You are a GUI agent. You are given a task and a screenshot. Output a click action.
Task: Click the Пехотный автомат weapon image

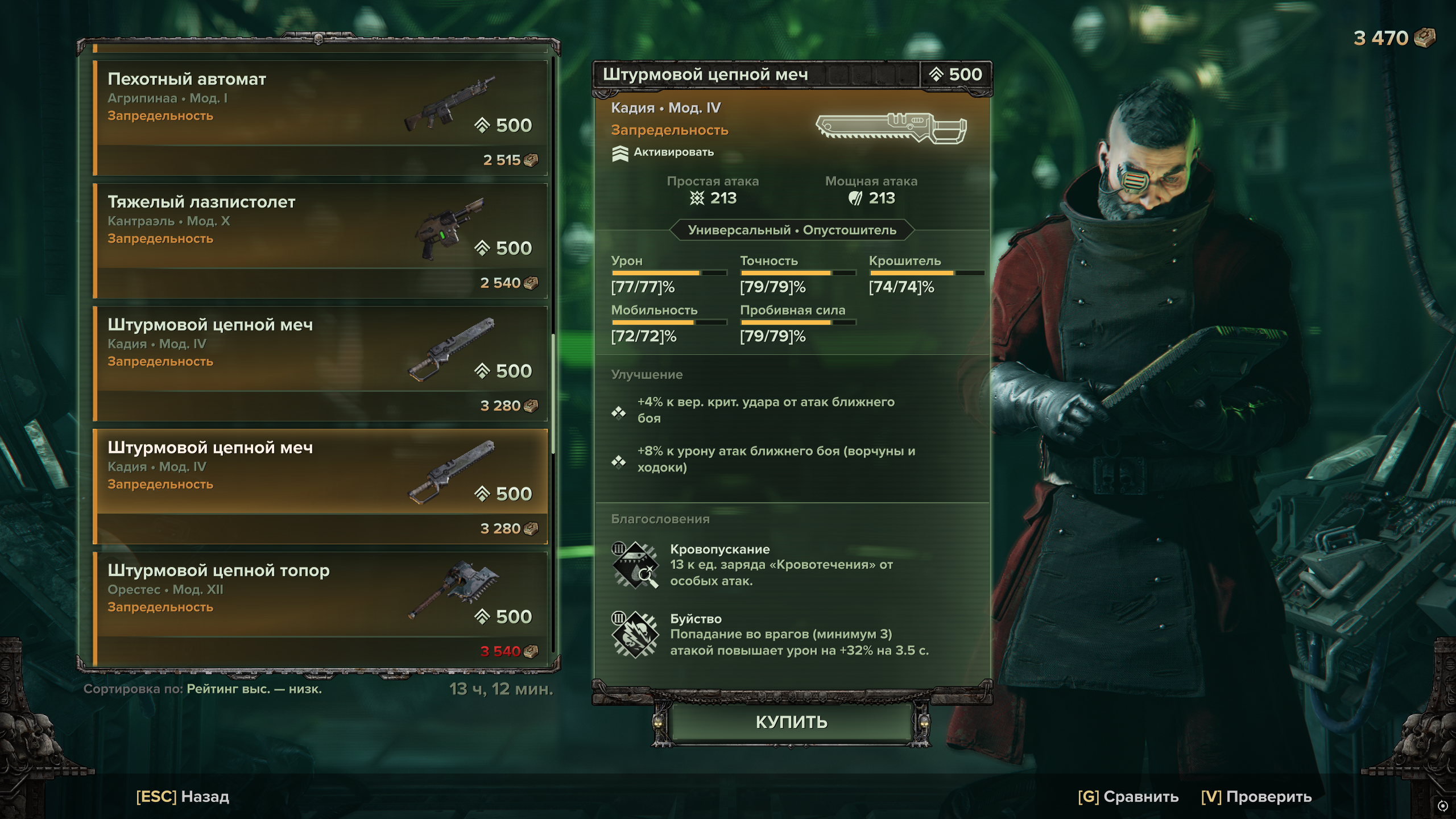pyautogui.click(x=449, y=104)
